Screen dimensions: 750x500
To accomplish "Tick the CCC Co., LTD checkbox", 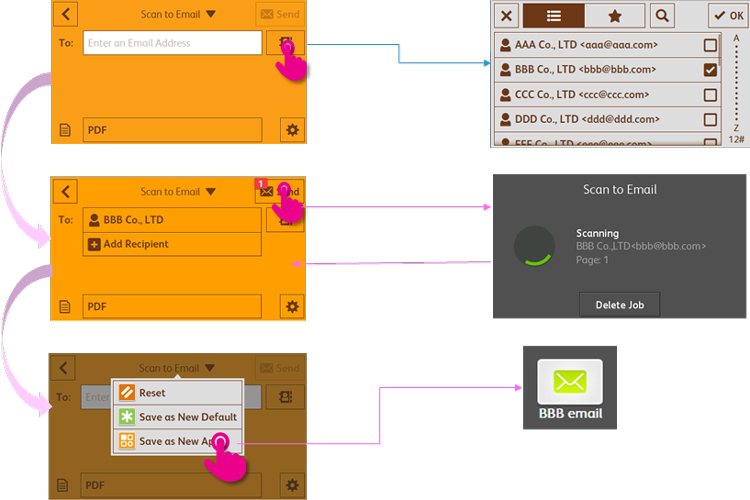I will [x=710, y=95].
